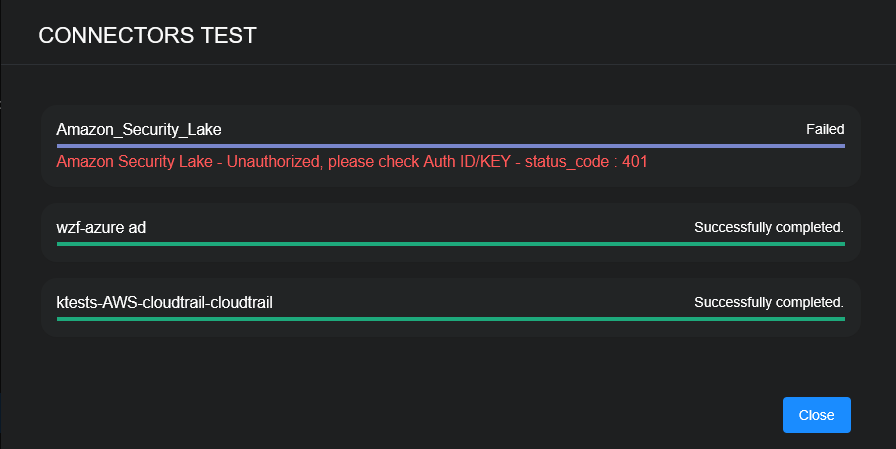
Task: Click the red Amazon Security Lake error message
Action: 352,161
